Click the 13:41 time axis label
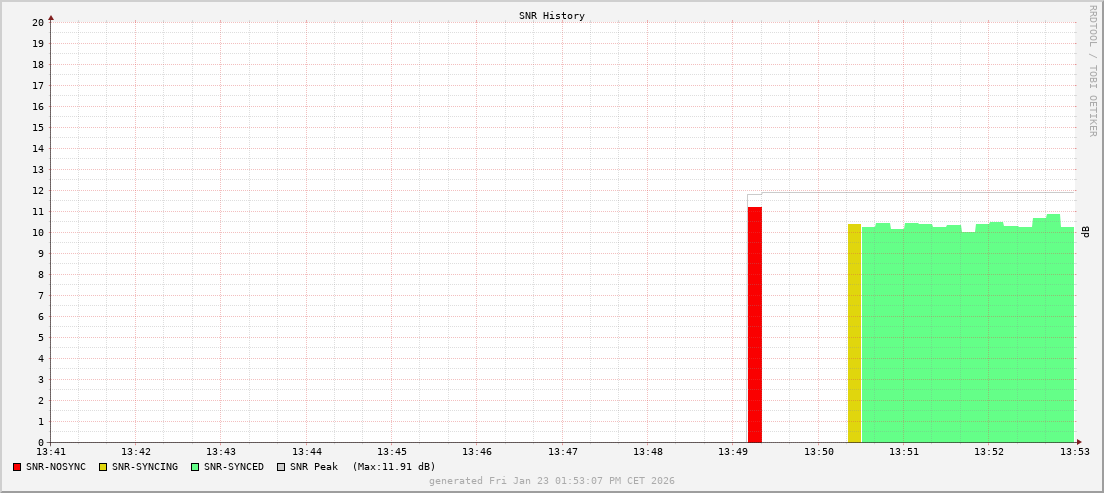Screen dimensions: 1104x493 point(51,452)
